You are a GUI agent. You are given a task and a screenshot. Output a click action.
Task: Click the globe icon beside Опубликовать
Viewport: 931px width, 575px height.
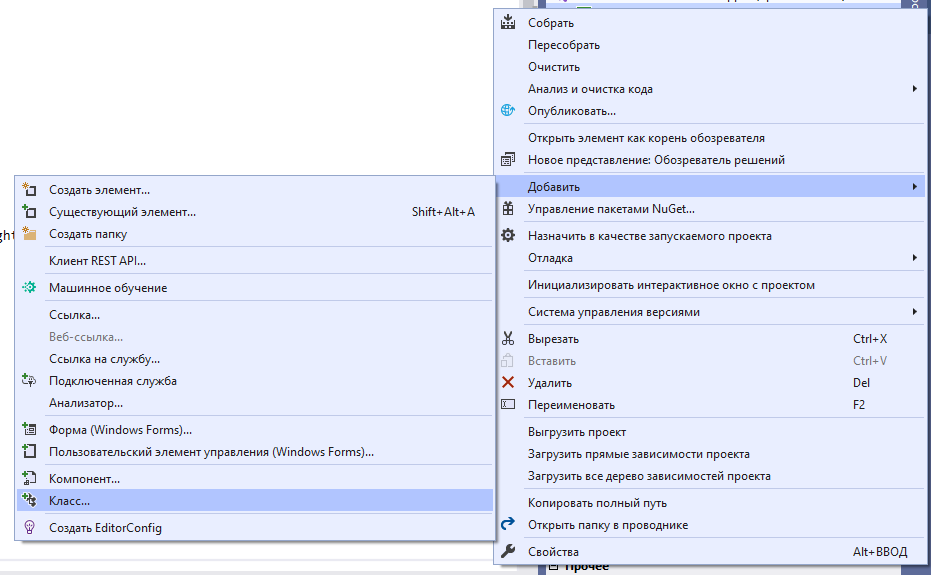[508, 111]
